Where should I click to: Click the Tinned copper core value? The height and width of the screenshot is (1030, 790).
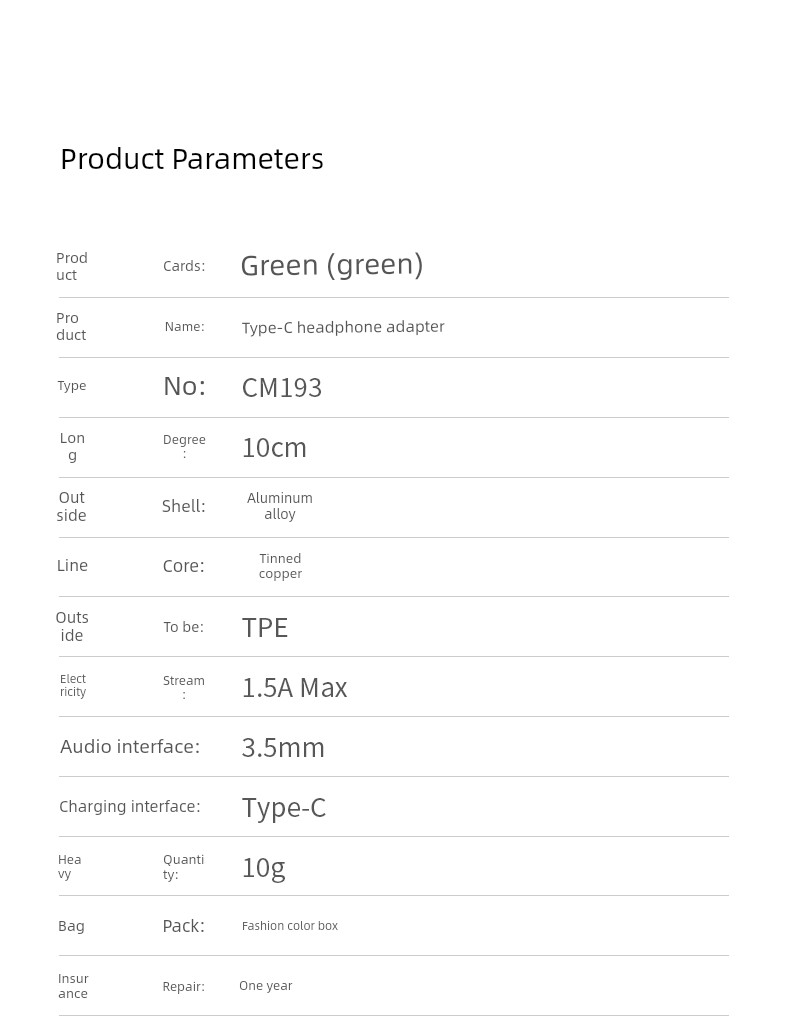point(280,566)
